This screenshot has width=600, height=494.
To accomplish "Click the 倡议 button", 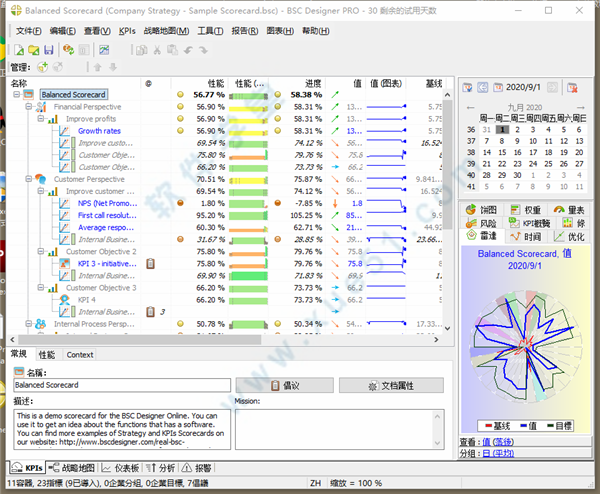I will pos(284,385).
